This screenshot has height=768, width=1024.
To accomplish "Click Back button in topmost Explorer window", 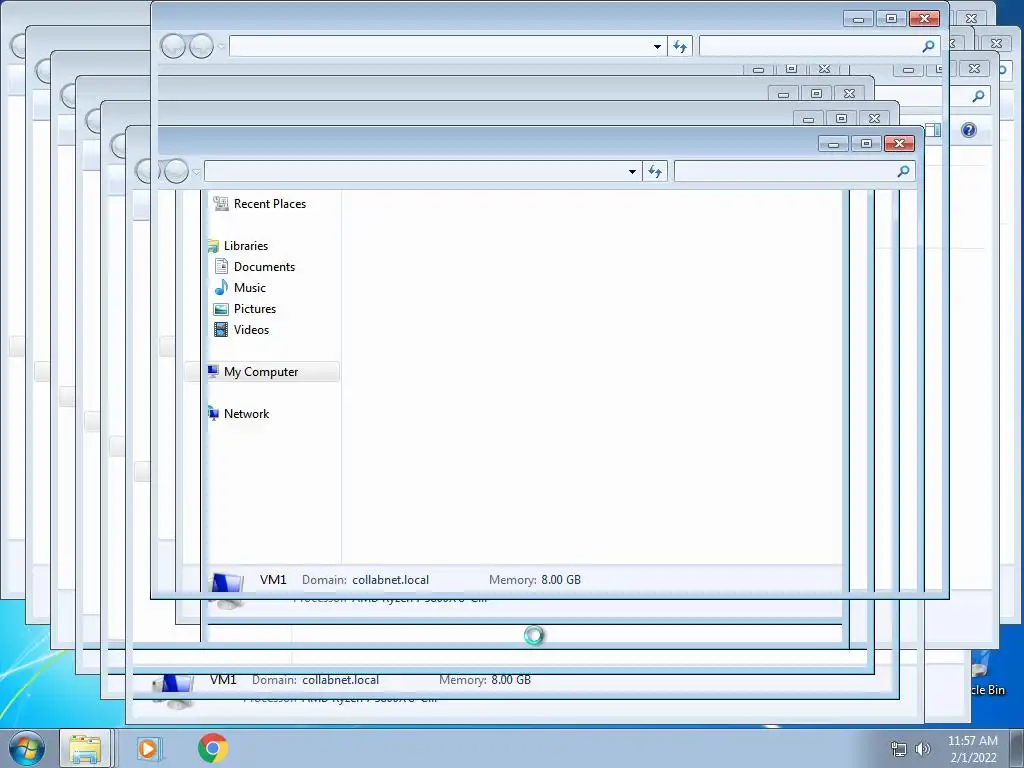I will pyautogui.click(x=173, y=46).
